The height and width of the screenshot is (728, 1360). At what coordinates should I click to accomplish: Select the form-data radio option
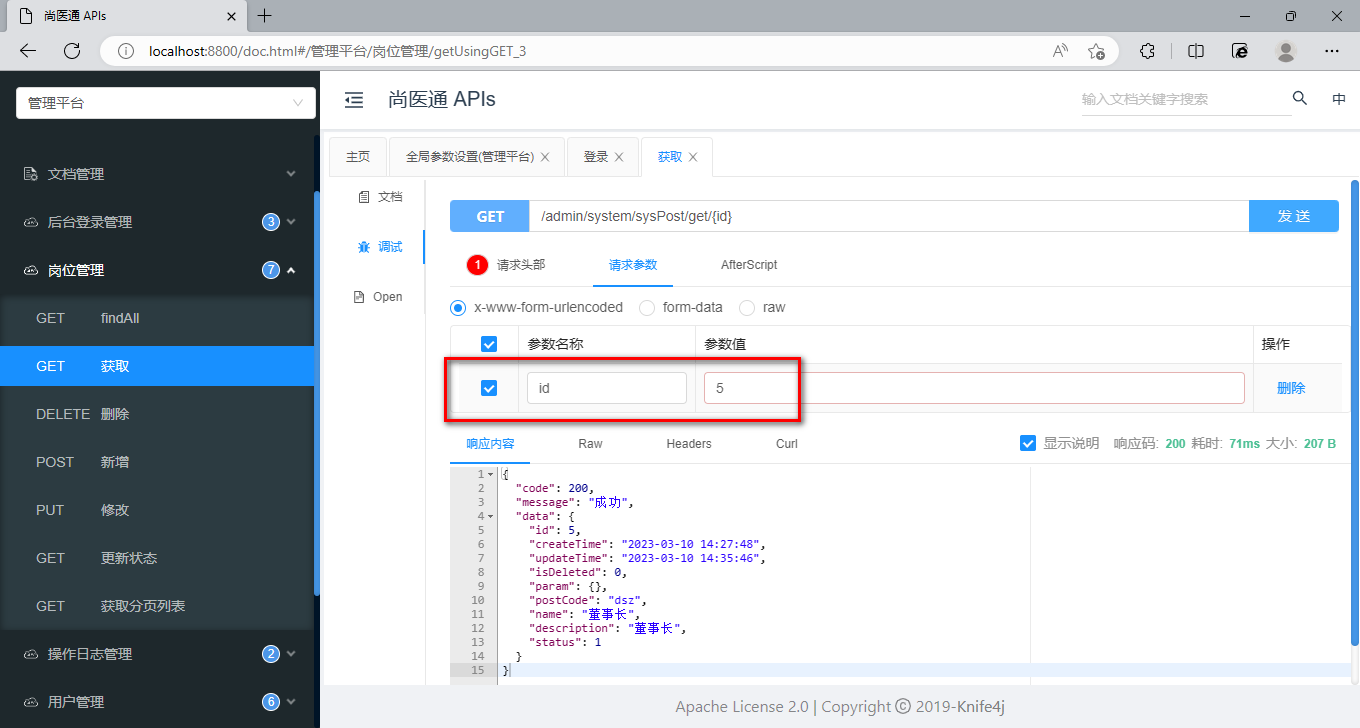pos(647,307)
